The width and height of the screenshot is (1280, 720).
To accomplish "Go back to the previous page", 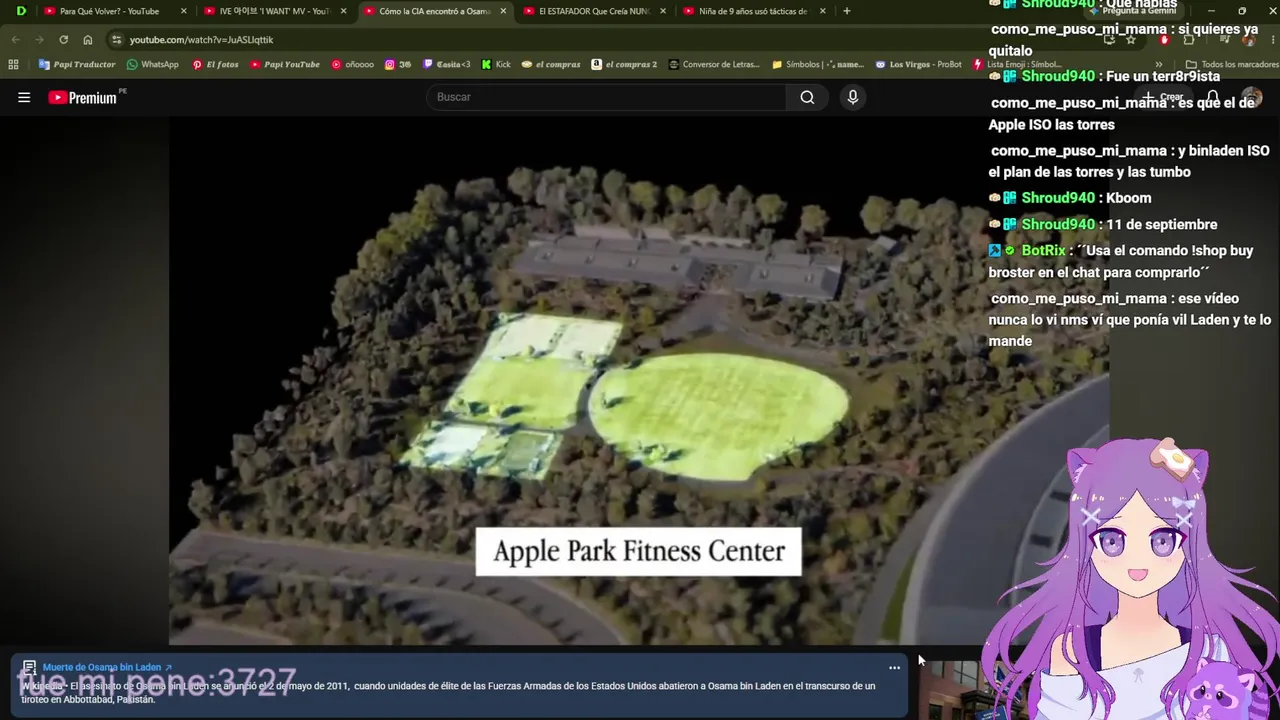I will [15, 40].
